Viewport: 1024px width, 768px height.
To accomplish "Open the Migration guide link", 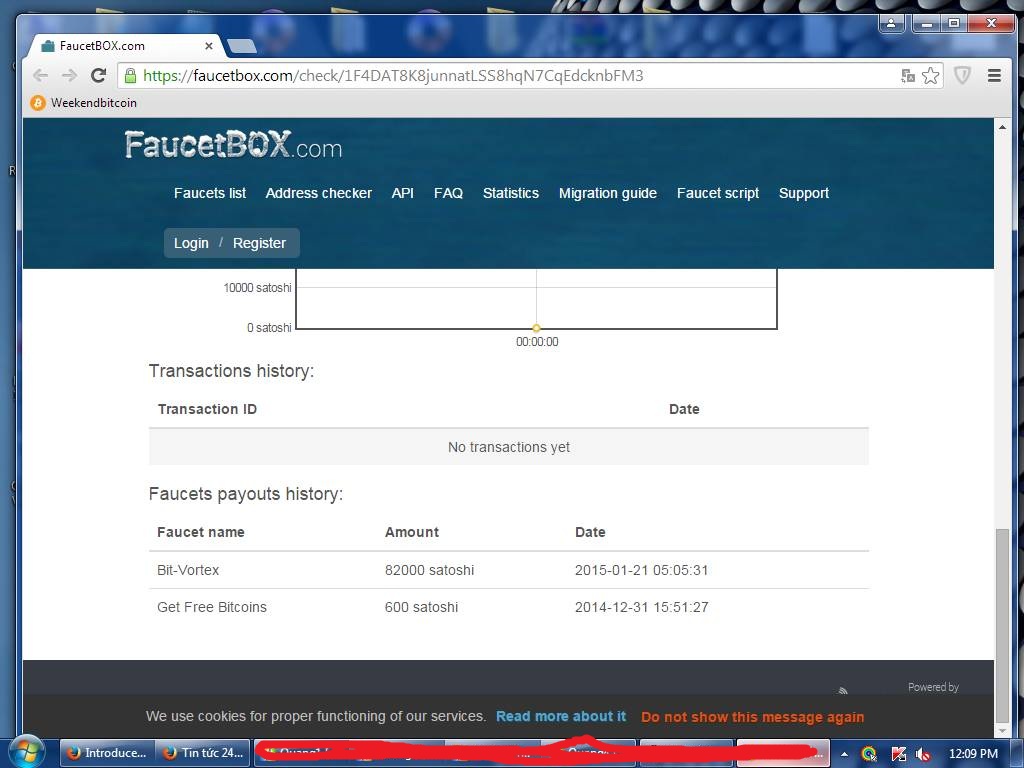I will 608,193.
